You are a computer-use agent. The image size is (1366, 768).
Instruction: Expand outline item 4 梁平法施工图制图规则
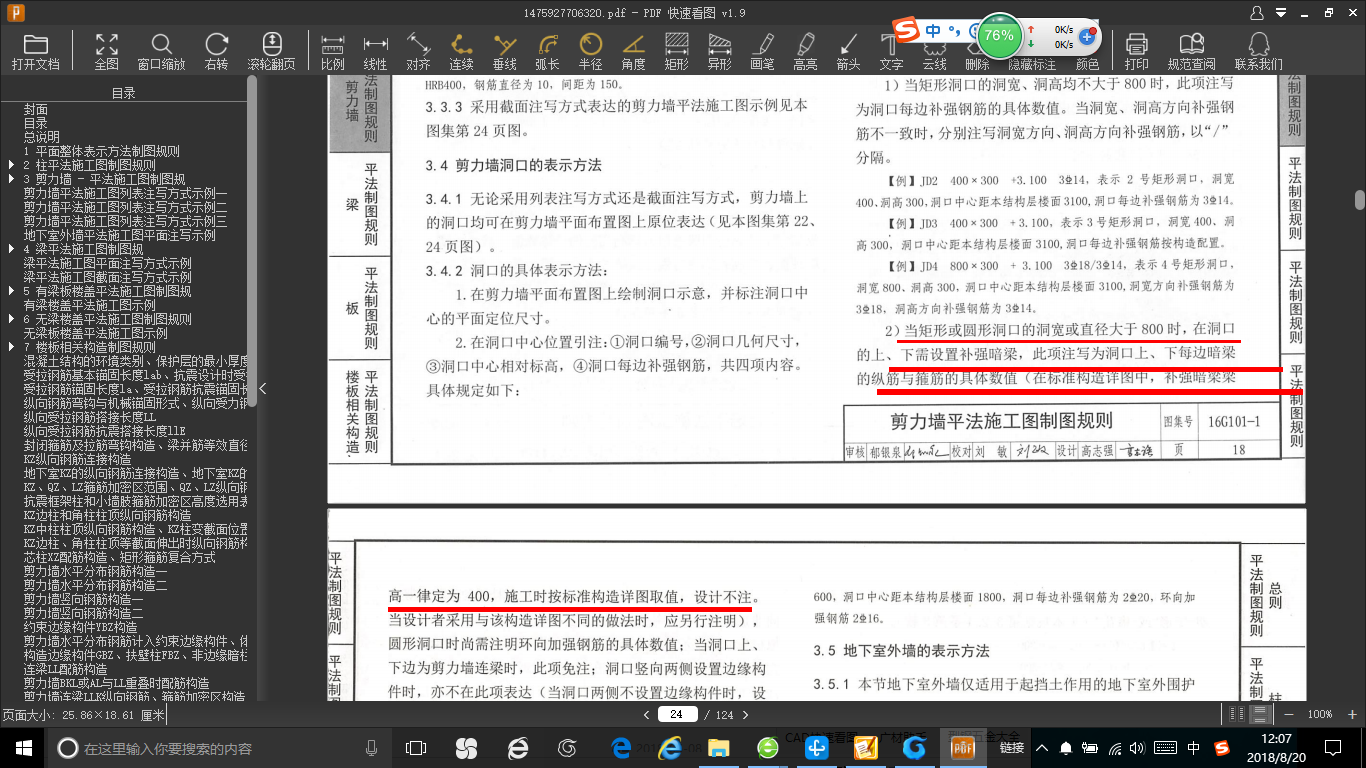coord(11,249)
